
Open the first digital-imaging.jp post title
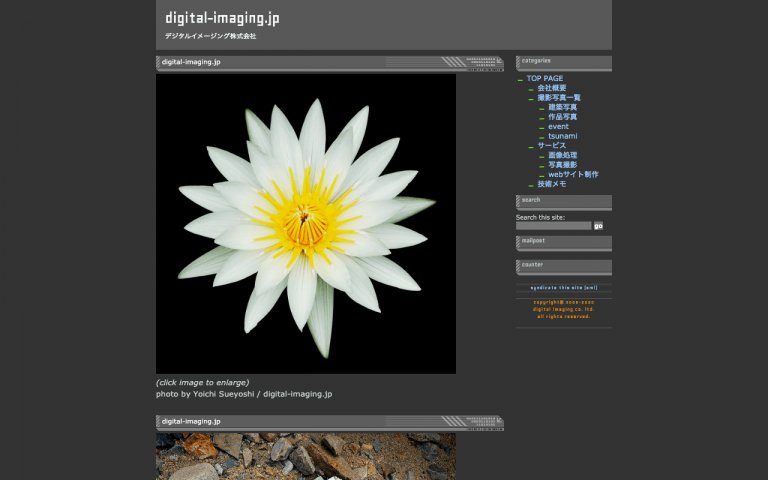click(x=191, y=62)
